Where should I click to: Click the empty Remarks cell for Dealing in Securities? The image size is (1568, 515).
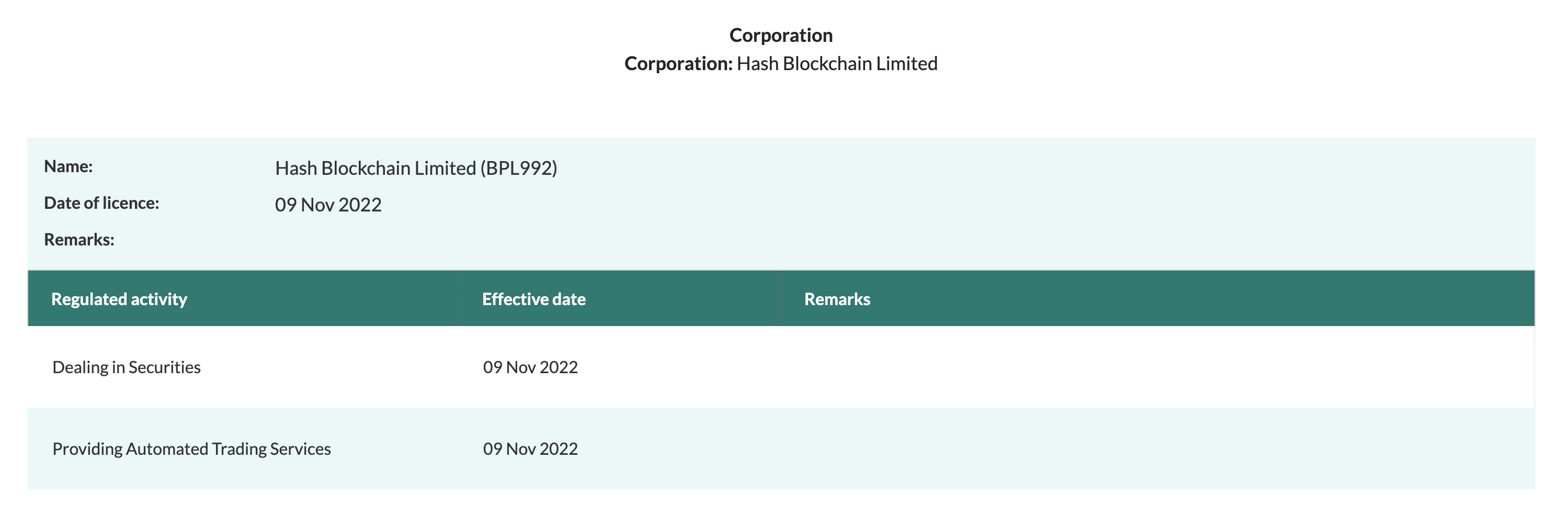coord(1096,367)
